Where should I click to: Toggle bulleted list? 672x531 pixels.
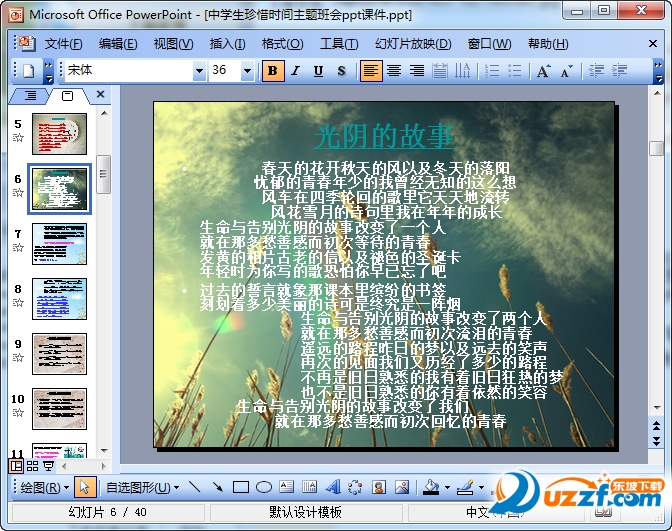514,71
